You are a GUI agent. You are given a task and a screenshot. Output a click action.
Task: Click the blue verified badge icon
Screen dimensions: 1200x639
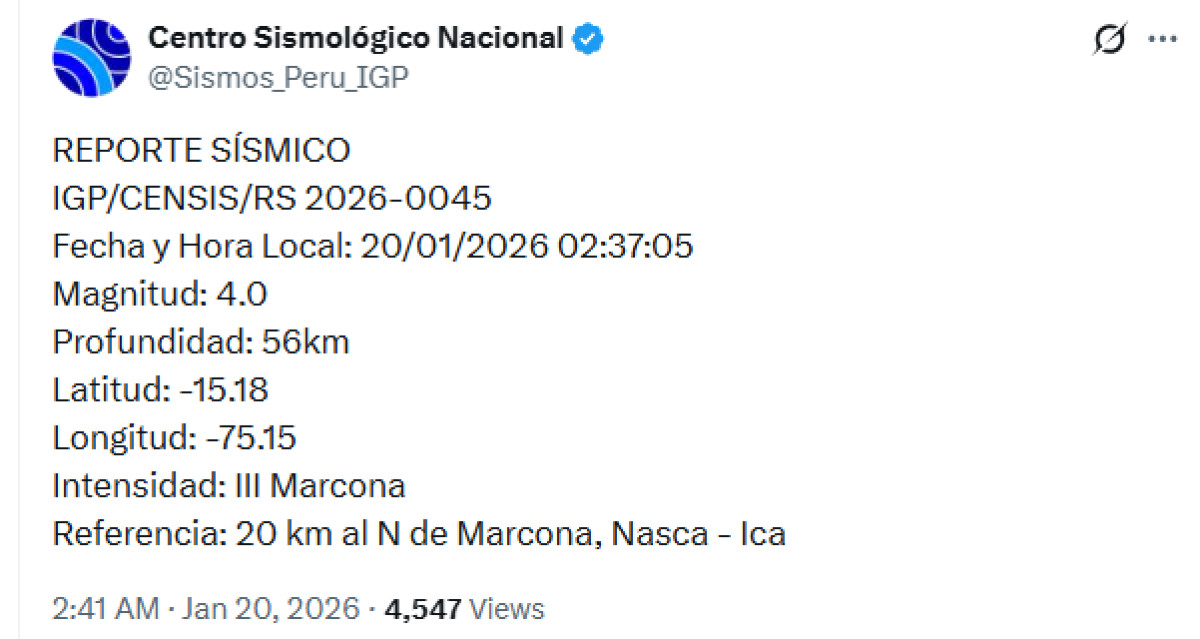[x=587, y=39]
